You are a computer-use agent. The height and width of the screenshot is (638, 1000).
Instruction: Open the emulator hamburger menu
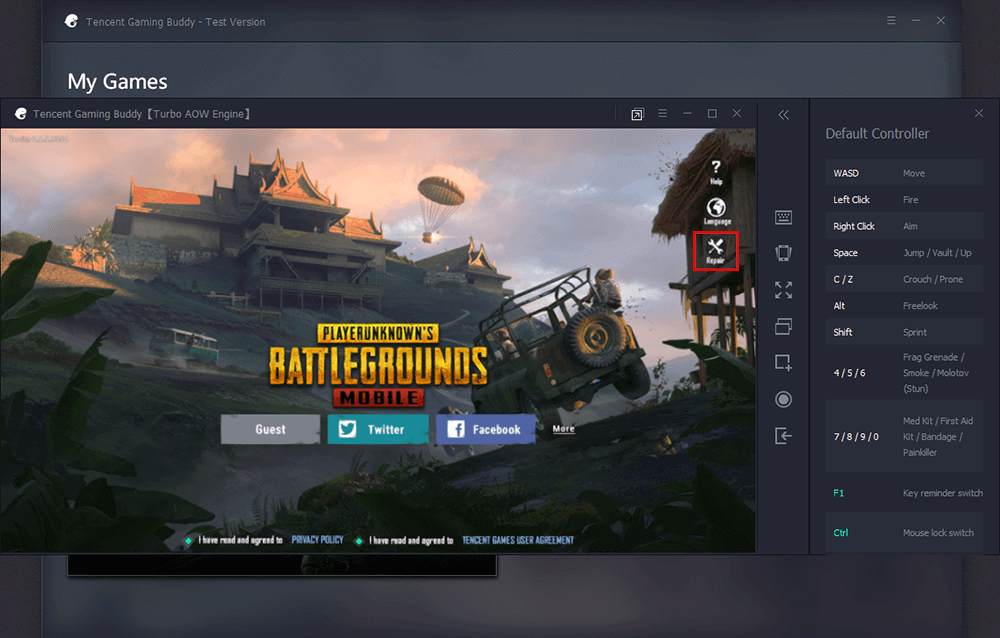point(663,113)
